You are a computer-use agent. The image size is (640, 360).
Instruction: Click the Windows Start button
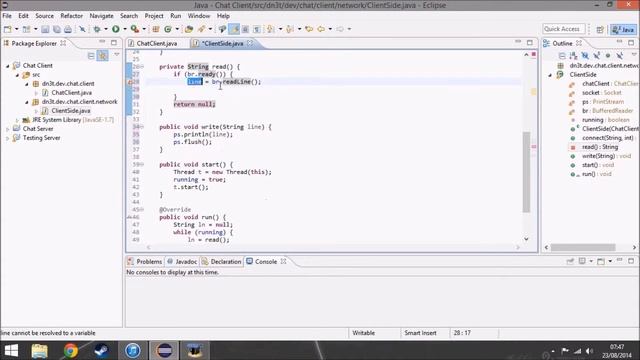11,351
